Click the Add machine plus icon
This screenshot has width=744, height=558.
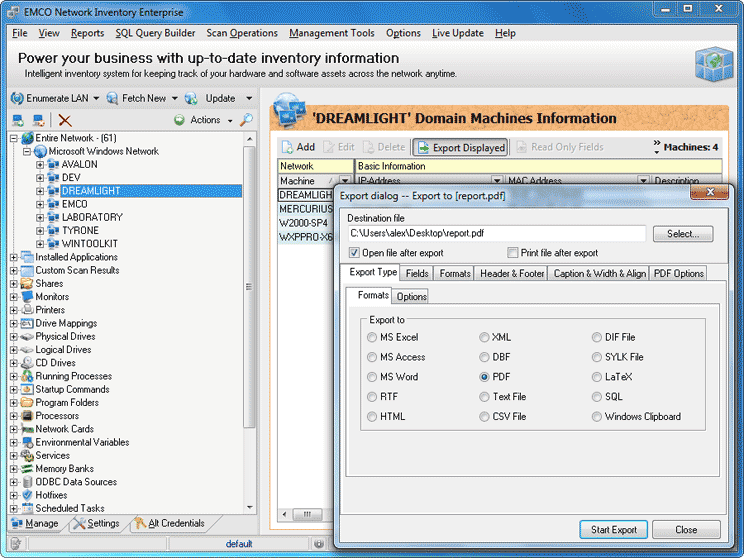pos(286,147)
